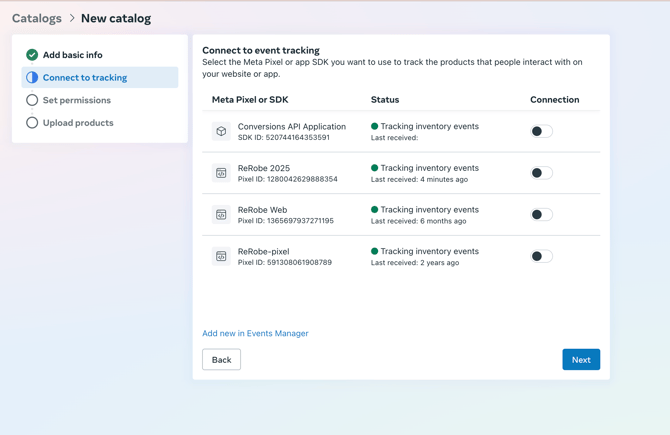Click Last received: 6 months ago
The image size is (670, 435).
pos(418,221)
